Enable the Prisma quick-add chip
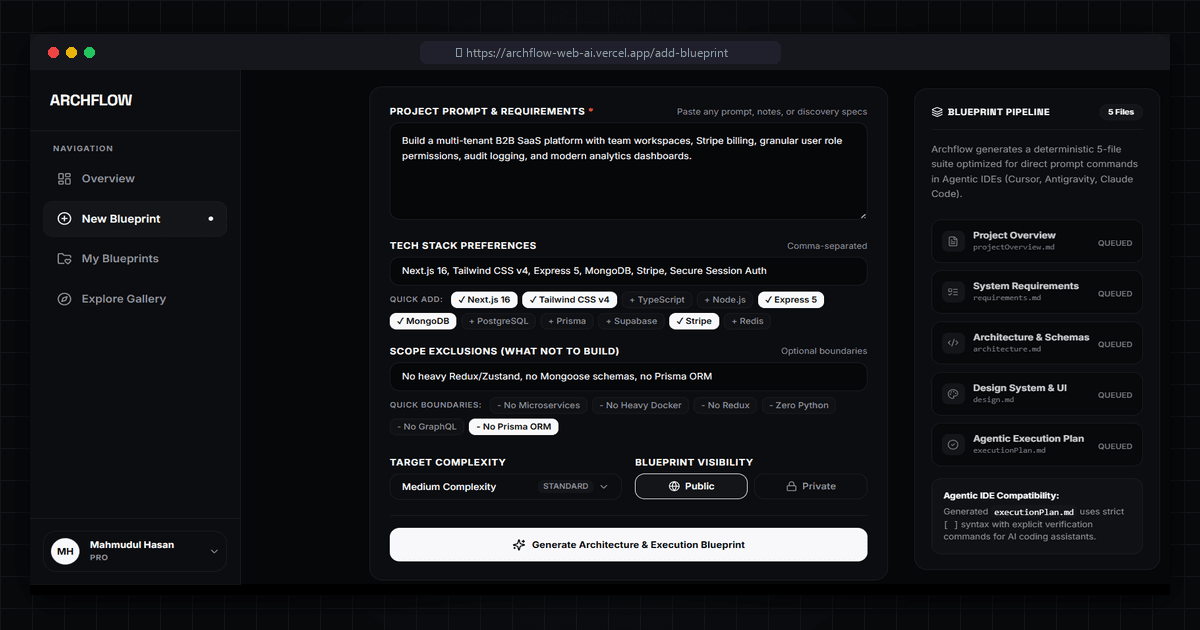The height and width of the screenshot is (630, 1200). (567, 321)
